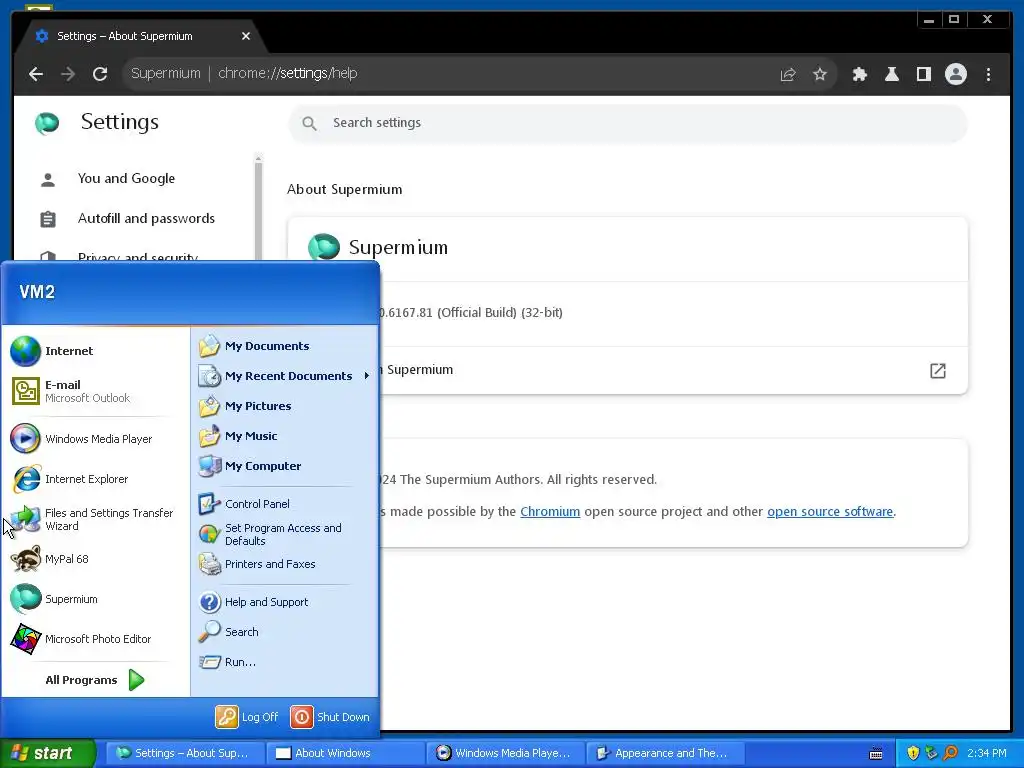The height and width of the screenshot is (768, 1024).
Task: Click the Start button
Action: [47, 754]
